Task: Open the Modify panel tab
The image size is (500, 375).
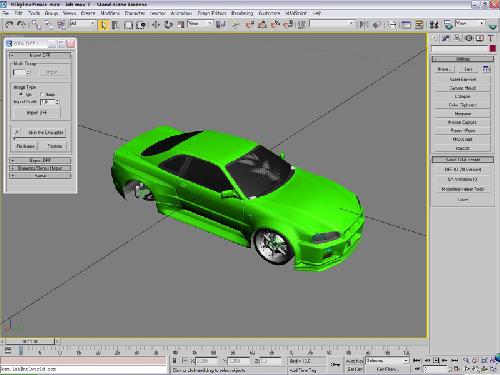Action: [x=446, y=38]
